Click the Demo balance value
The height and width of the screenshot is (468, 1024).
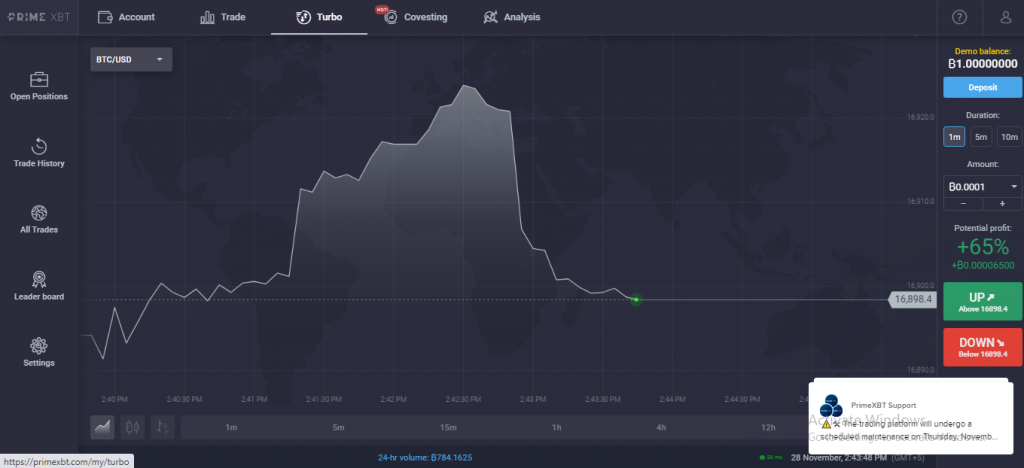(982, 64)
